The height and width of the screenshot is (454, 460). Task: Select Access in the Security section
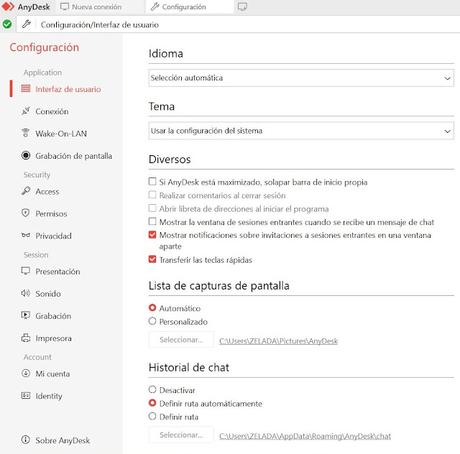(x=47, y=192)
